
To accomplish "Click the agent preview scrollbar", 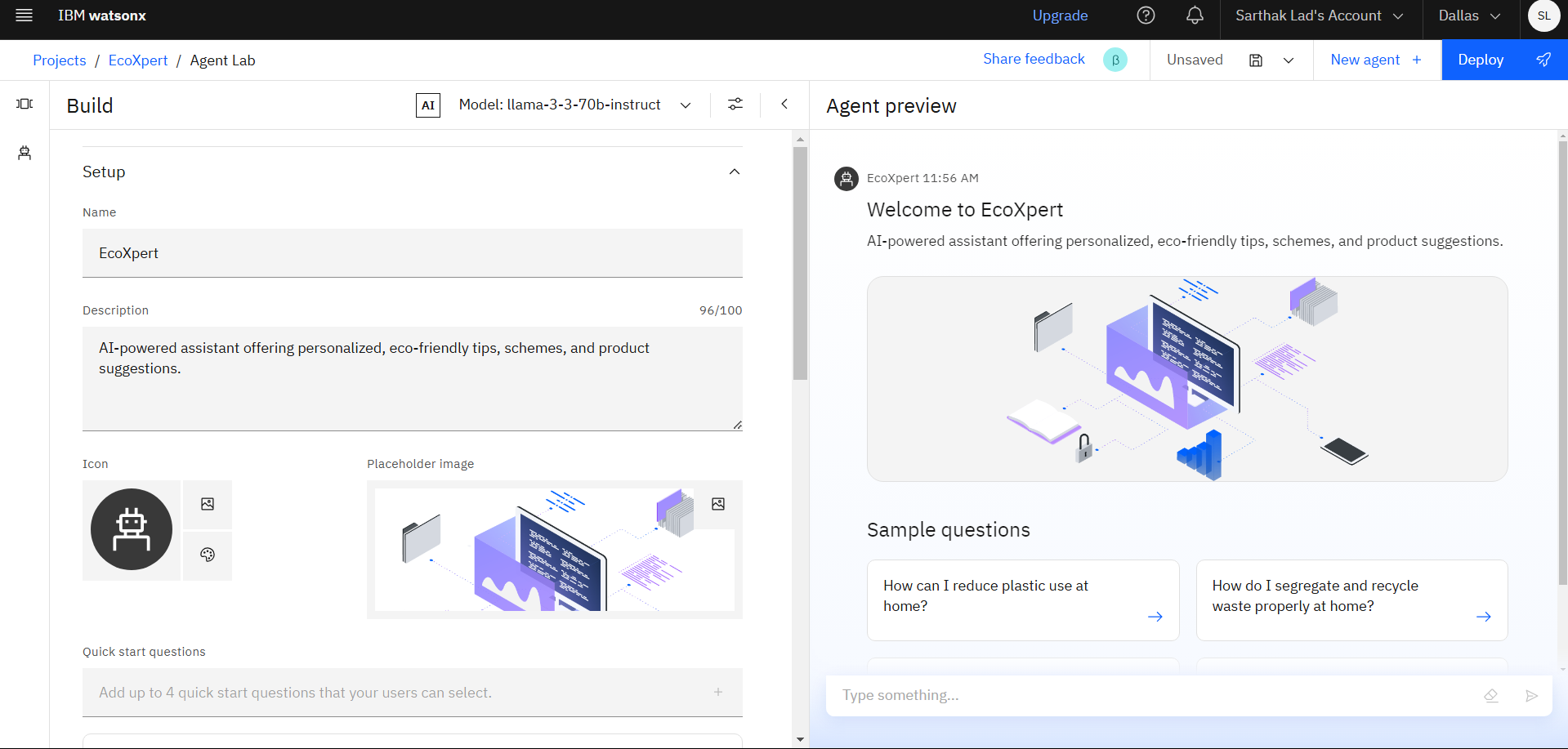I will (x=1562, y=363).
